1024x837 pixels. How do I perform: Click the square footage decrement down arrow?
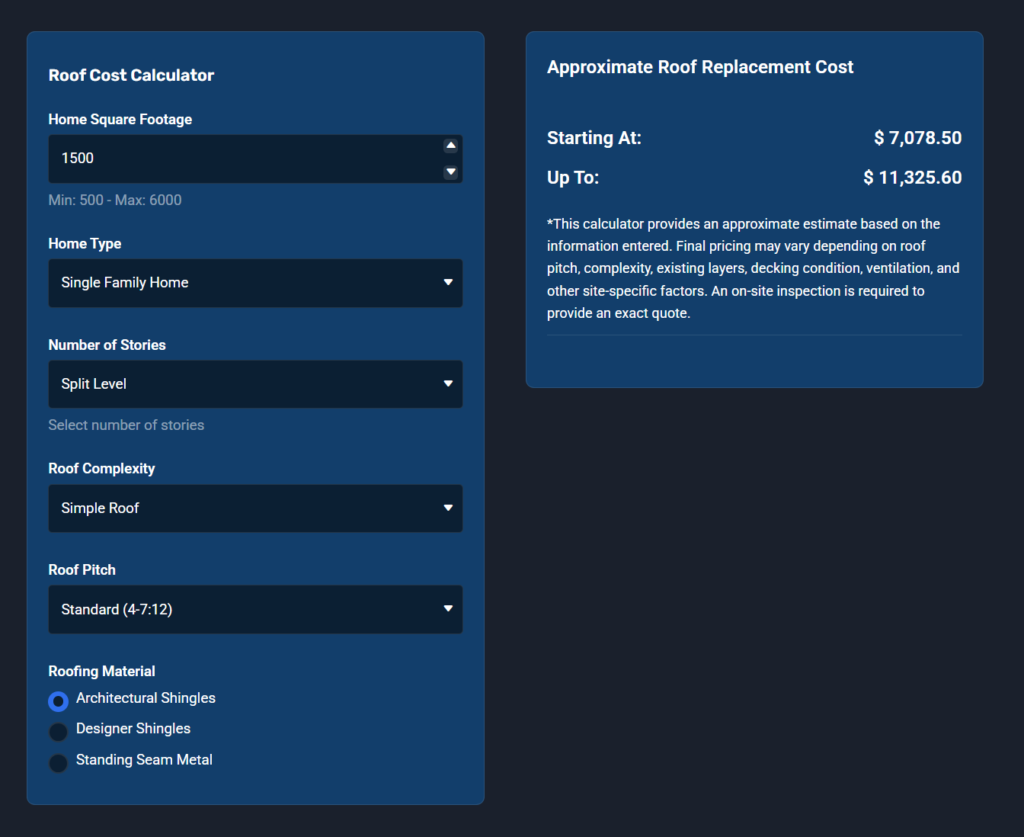[451, 172]
